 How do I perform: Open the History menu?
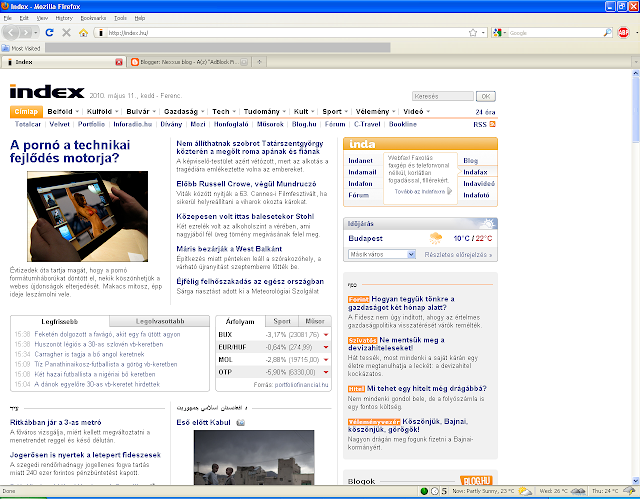coord(64,18)
